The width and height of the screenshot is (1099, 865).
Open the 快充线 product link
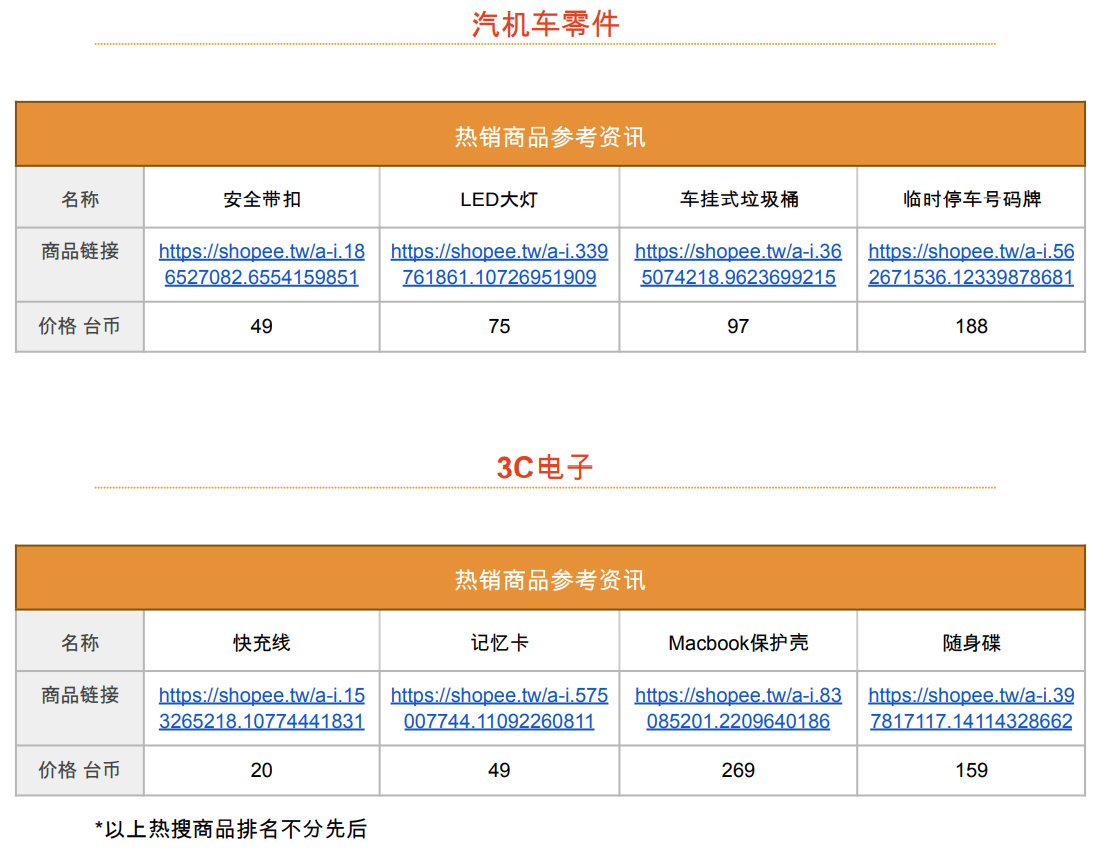click(x=262, y=708)
